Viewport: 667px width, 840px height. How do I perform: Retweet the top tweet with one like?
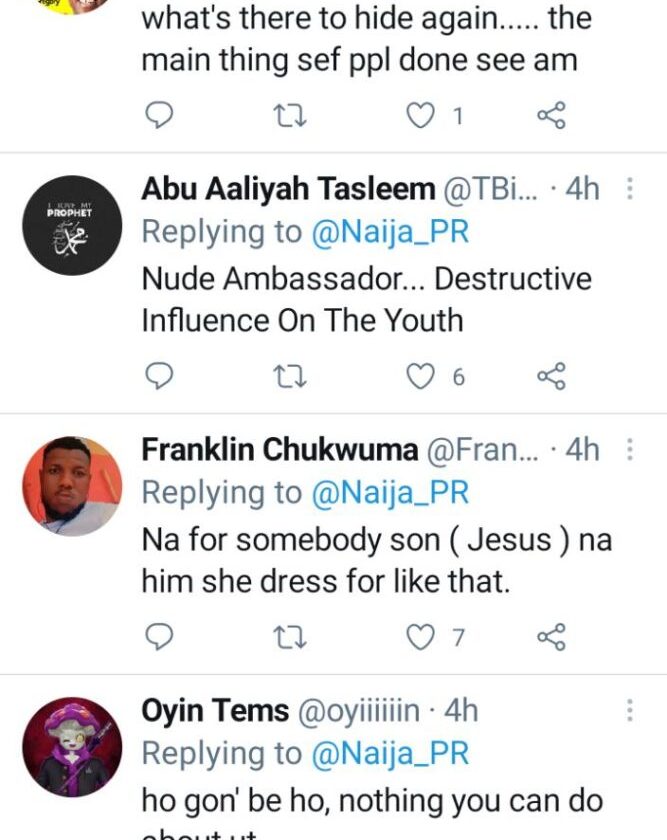coord(290,116)
